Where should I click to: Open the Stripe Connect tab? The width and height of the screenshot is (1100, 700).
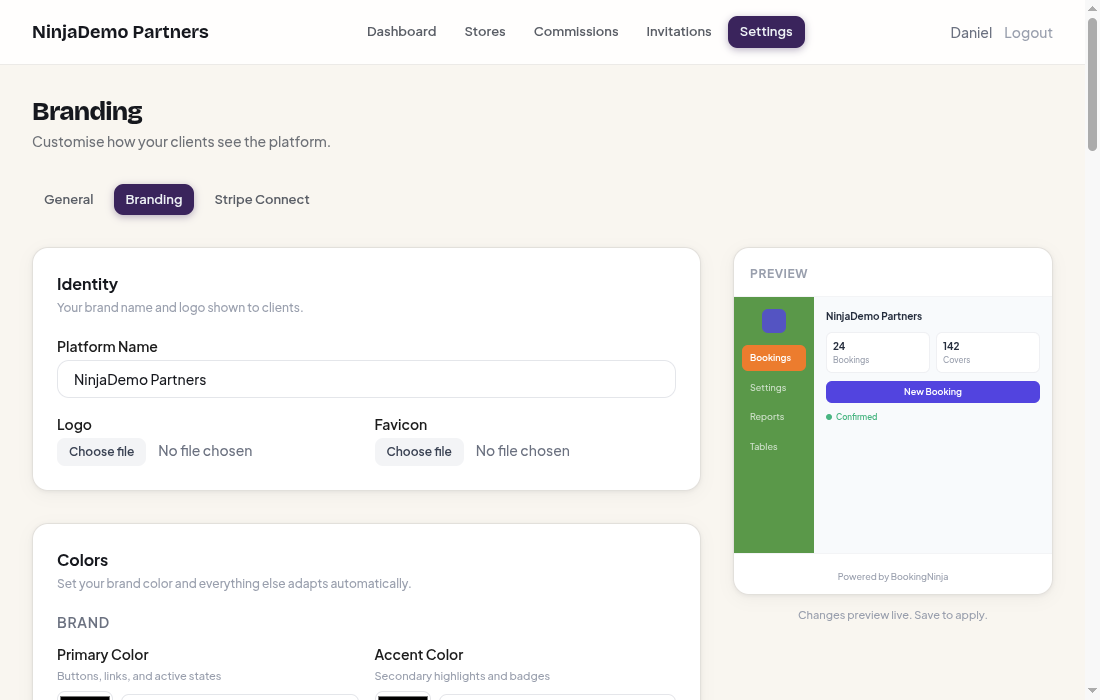point(262,199)
